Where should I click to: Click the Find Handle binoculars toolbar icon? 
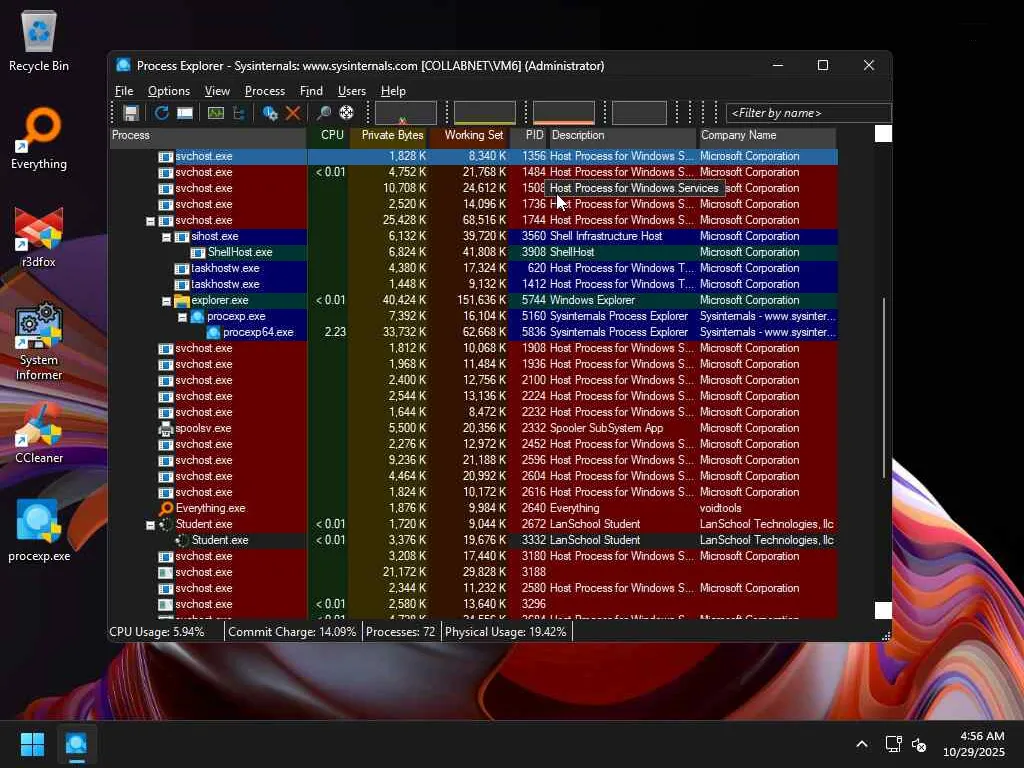323,113
